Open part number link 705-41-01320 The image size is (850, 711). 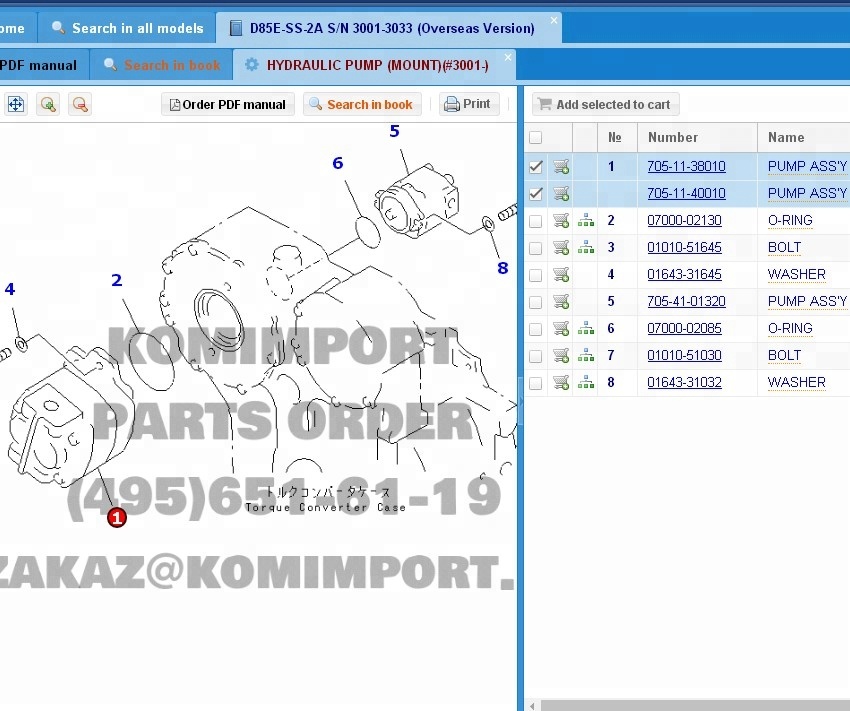coord(686,301)
